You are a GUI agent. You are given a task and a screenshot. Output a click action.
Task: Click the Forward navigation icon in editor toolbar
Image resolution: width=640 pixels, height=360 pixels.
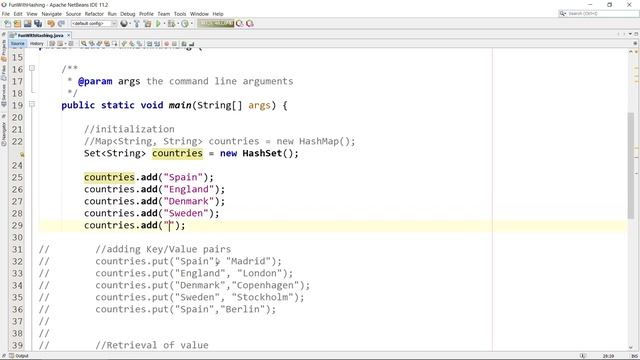point(71,43)
